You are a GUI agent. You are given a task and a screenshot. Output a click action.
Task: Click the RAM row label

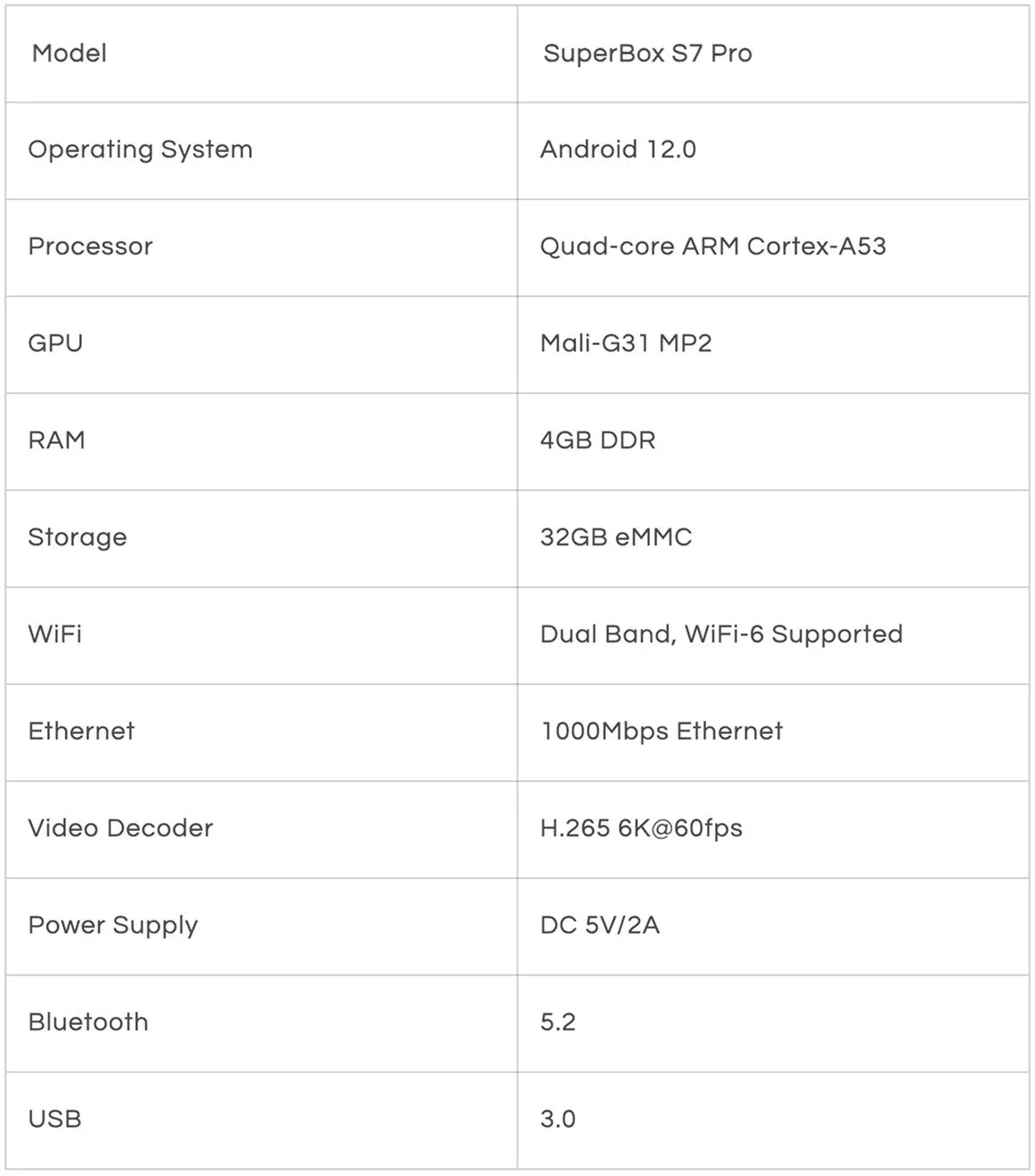tap(57, 440)
